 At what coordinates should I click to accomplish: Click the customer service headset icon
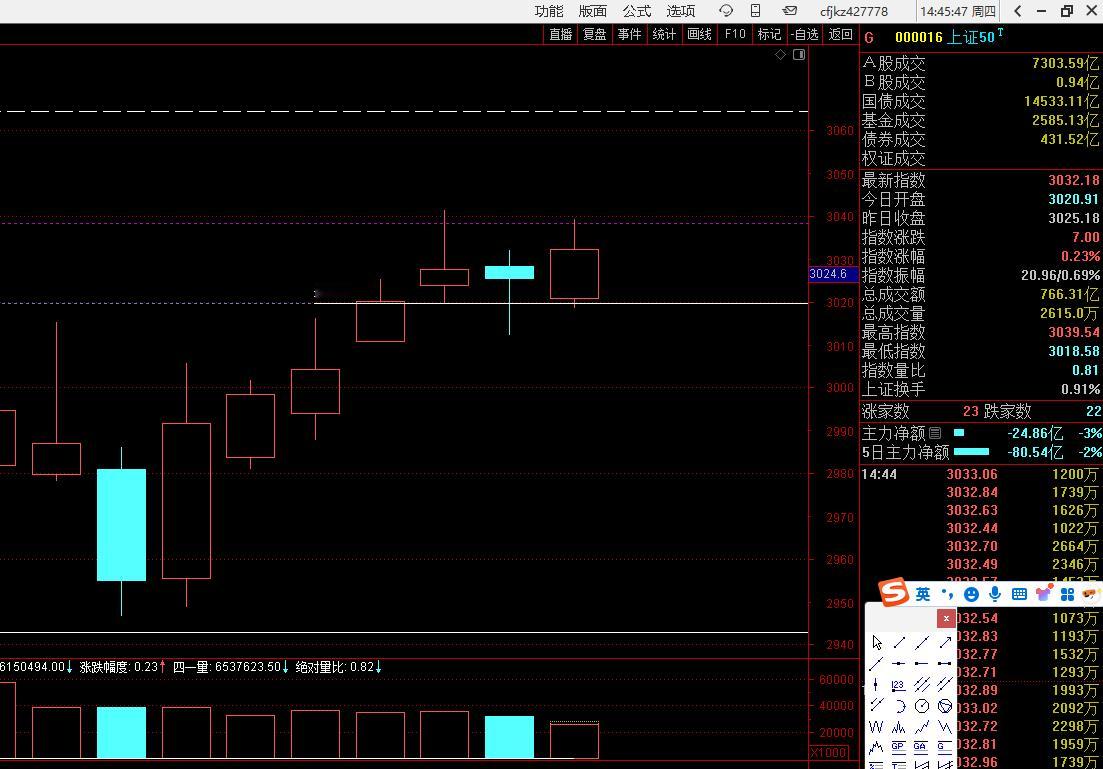coord(726,11)
